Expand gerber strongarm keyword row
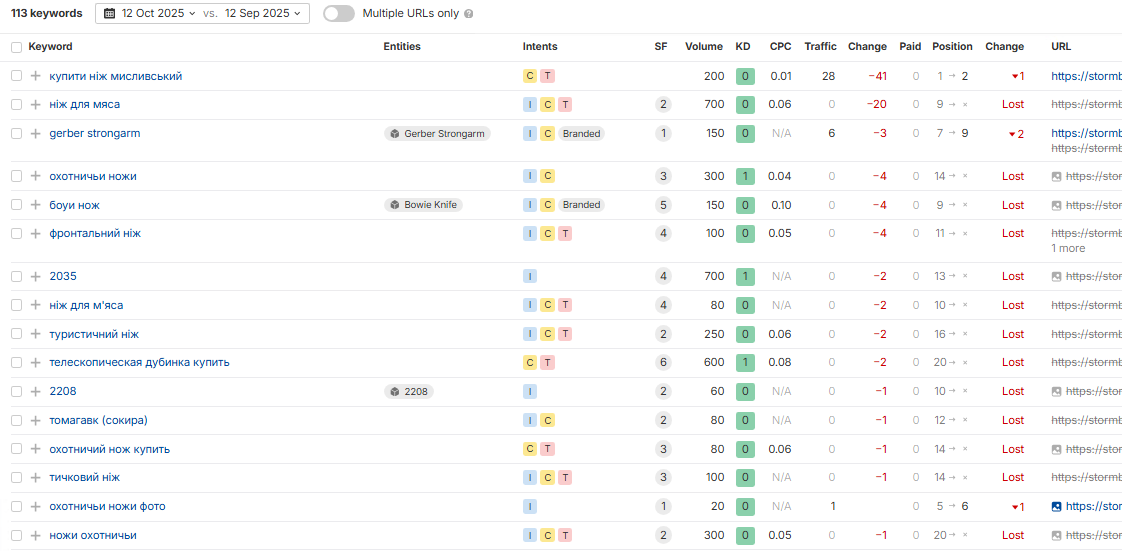The height and width of the screenshot is (551, 1122). click(x=36, y=133)
